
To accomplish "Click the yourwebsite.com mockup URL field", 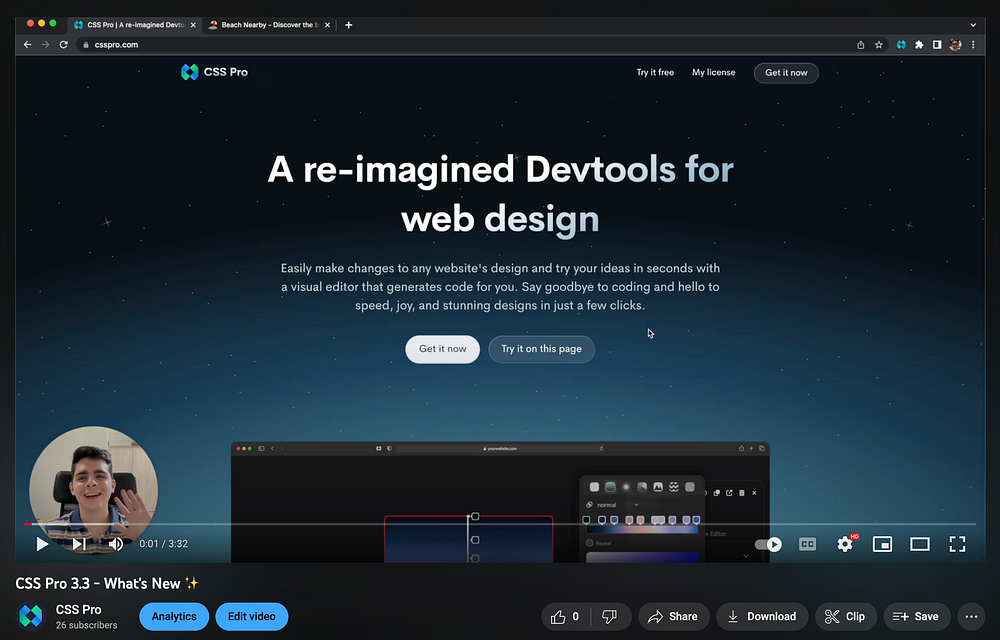I will [x=500, y=449].
